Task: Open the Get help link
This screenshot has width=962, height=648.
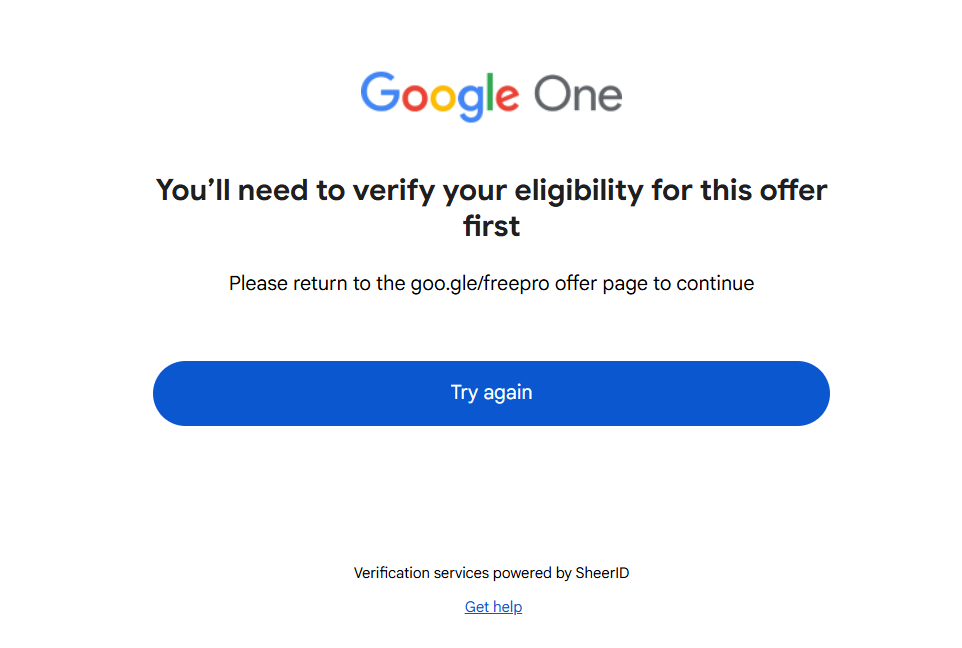Action: [x=493, y=607]
